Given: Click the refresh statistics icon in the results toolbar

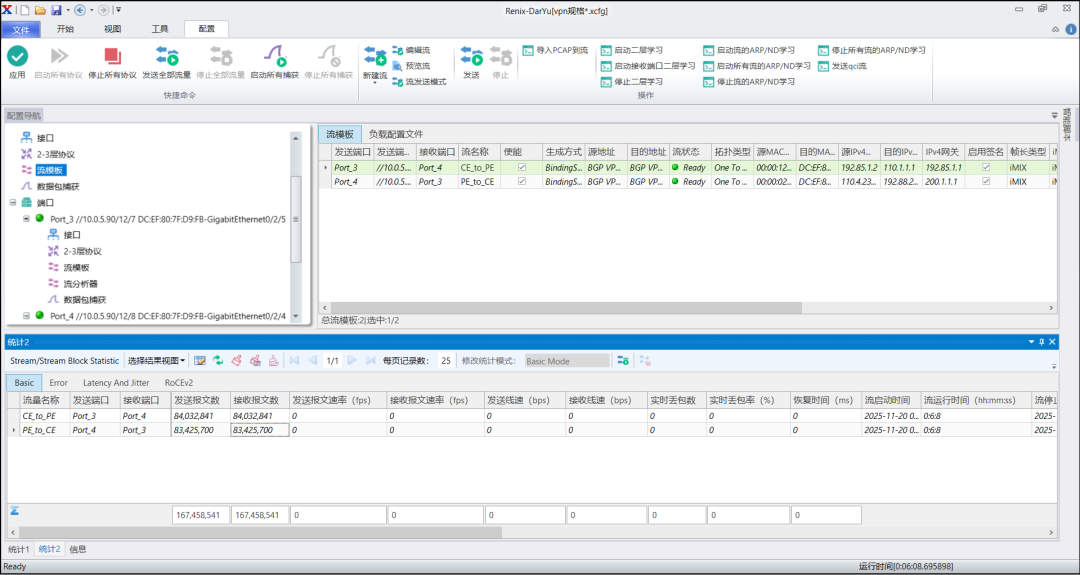Looking at the screenshot, I should click(x=218, y=360).
